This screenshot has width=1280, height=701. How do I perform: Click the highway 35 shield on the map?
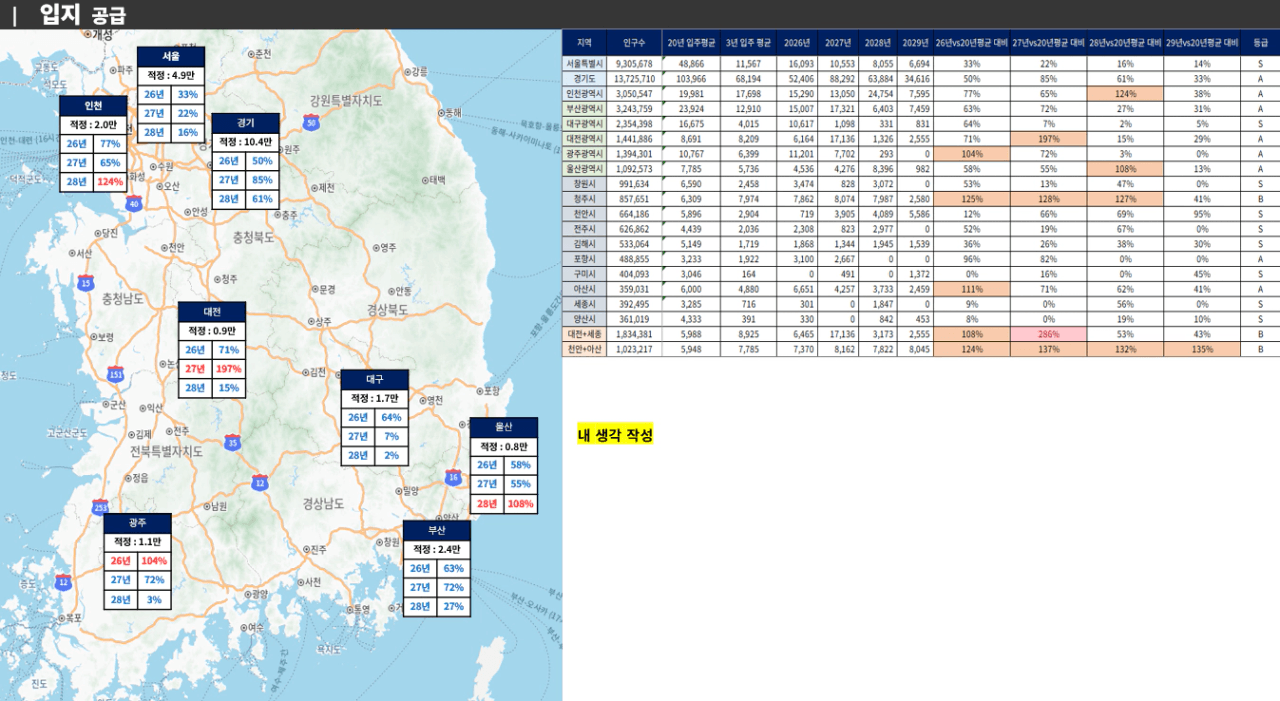click(233, 441)
